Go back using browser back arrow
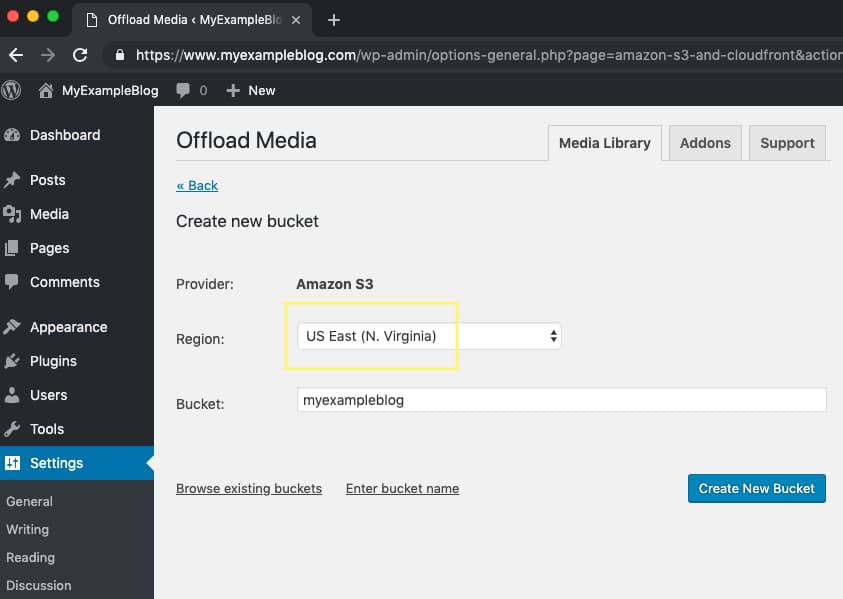Screen dimensions: 843x599 (x=16, y=55)
